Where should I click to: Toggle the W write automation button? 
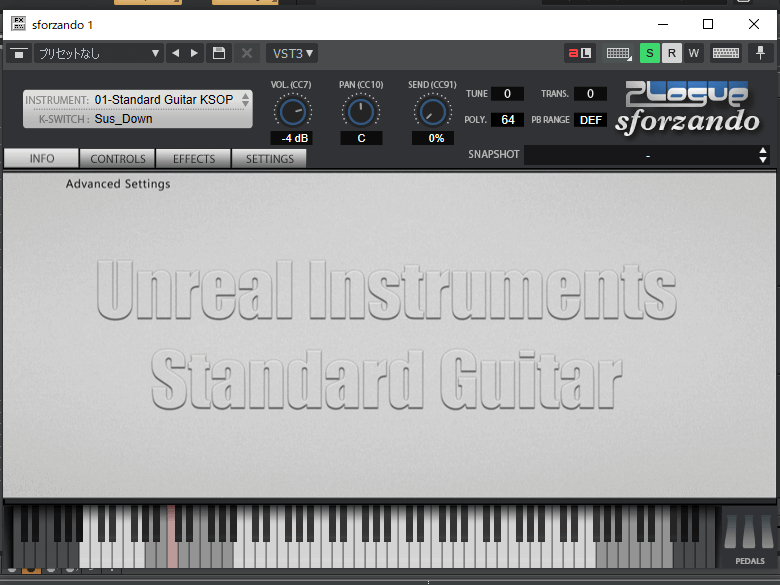coord(693,53)
